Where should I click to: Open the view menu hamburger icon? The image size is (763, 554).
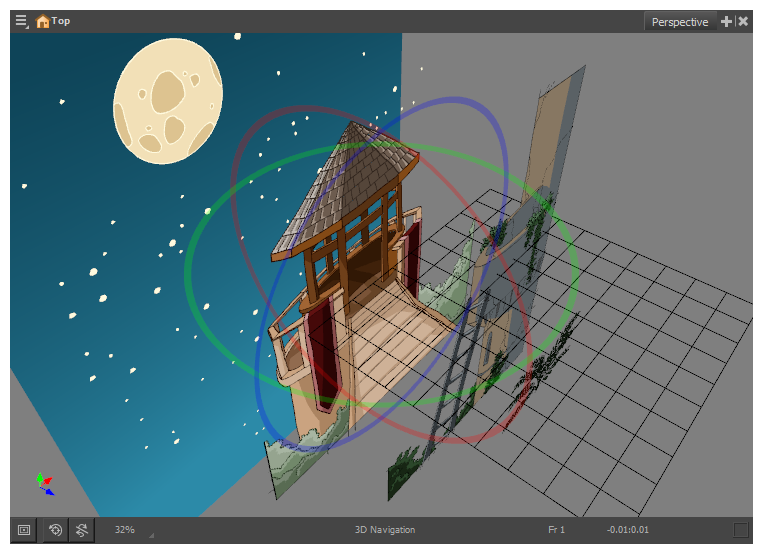coord(21,21)
